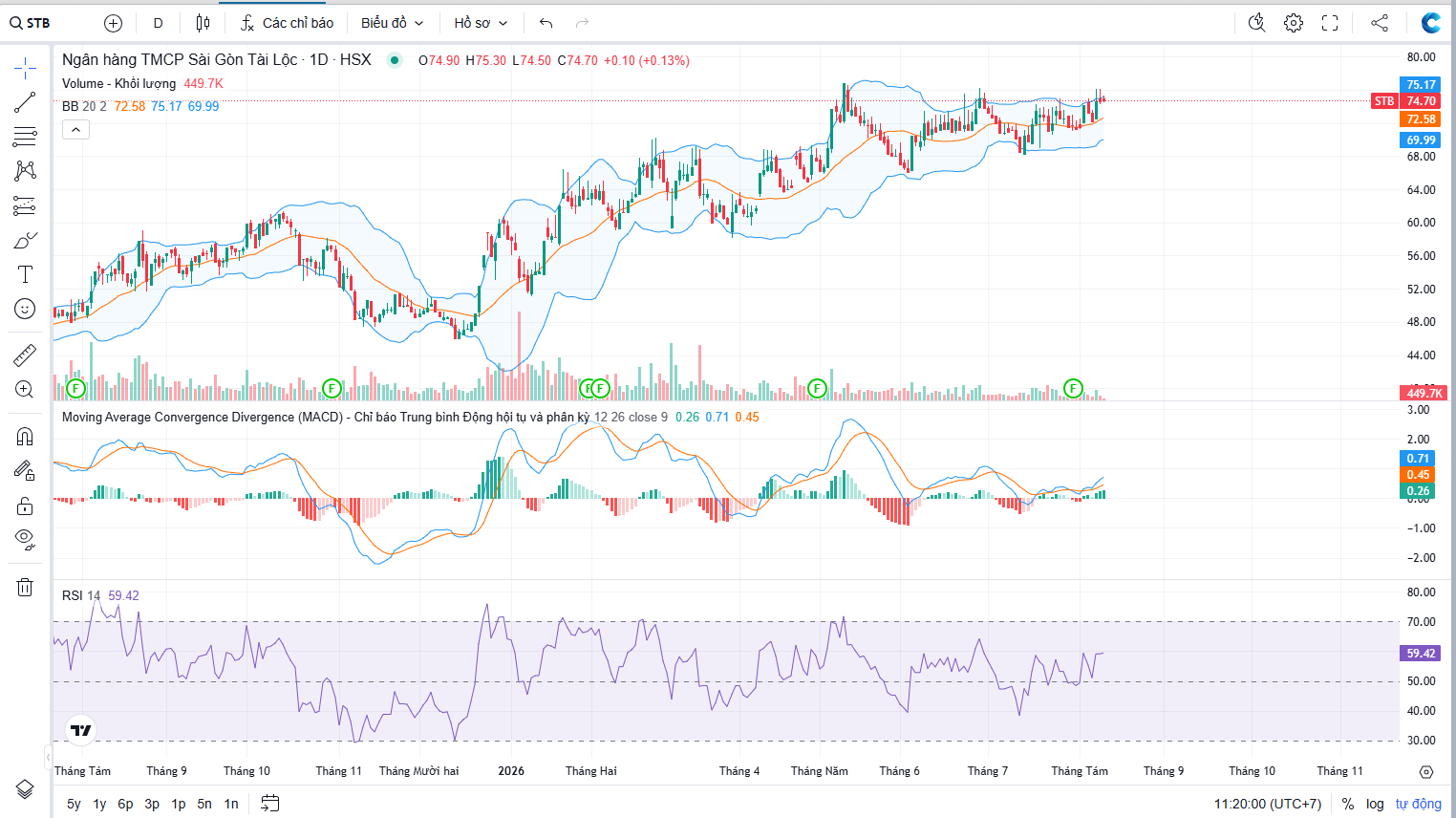Select the trend line drawing tool

[25, 102]
